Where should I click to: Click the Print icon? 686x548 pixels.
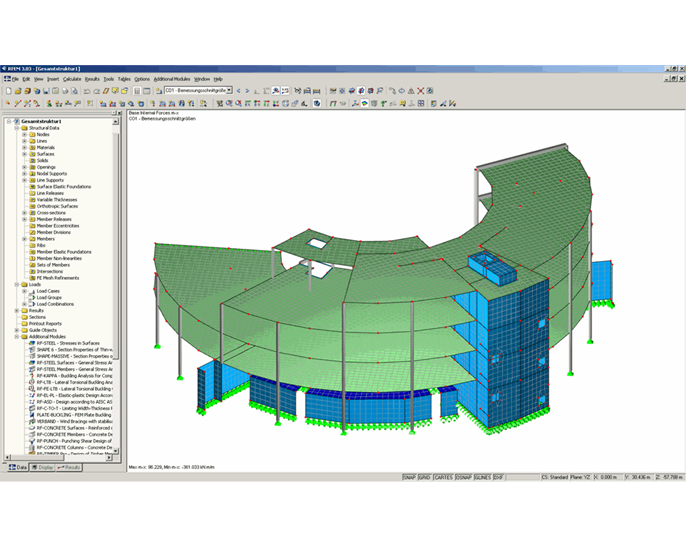65,91
